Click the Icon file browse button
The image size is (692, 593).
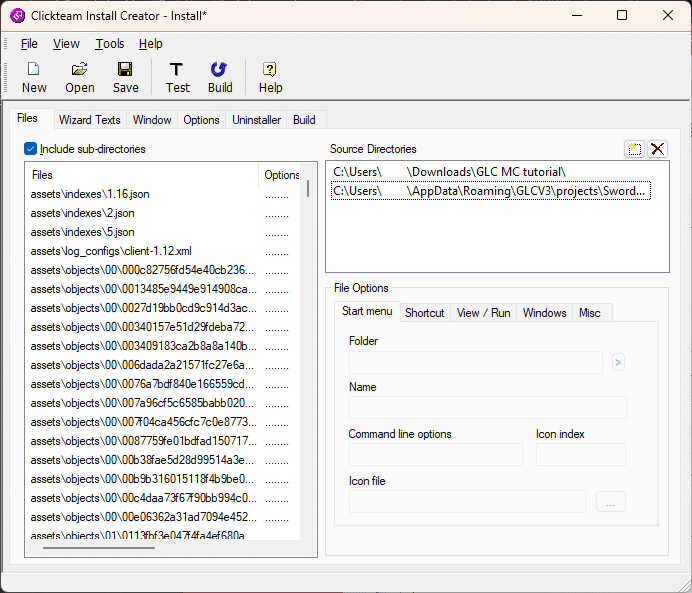tap(610, 502)
